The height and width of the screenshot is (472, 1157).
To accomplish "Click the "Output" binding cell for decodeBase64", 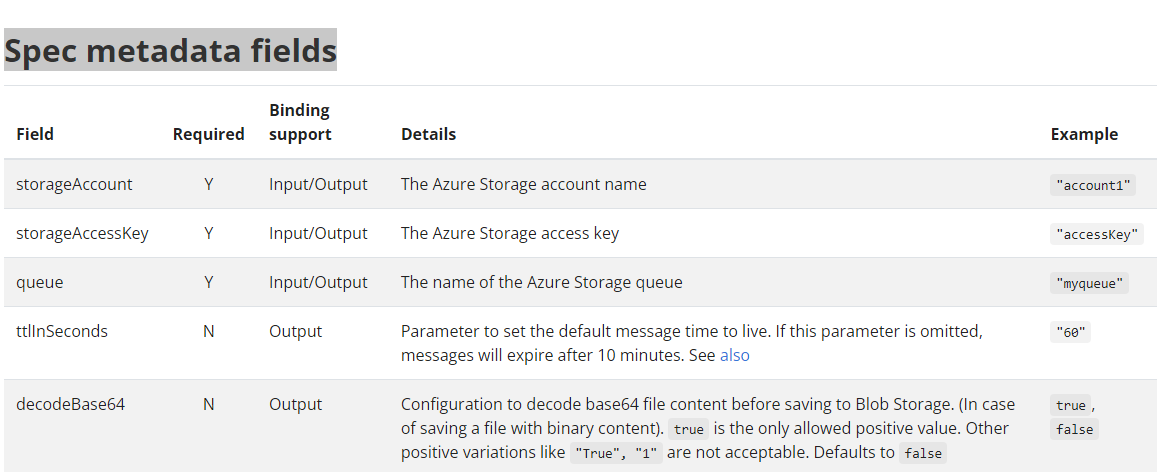I will point(295,404).
